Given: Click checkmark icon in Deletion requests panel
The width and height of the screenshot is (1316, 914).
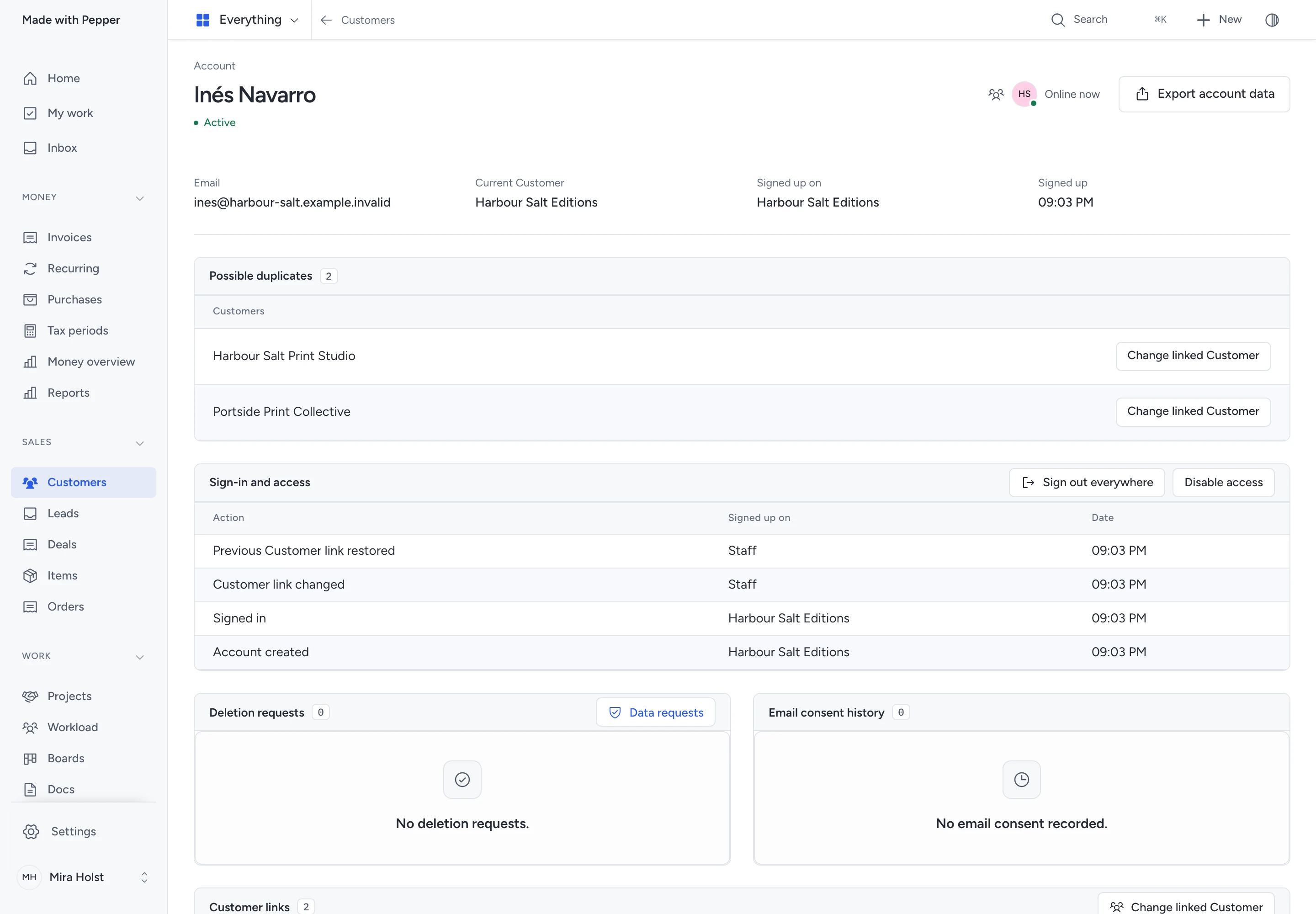Looking at the screenshot, I should [462, 780].
